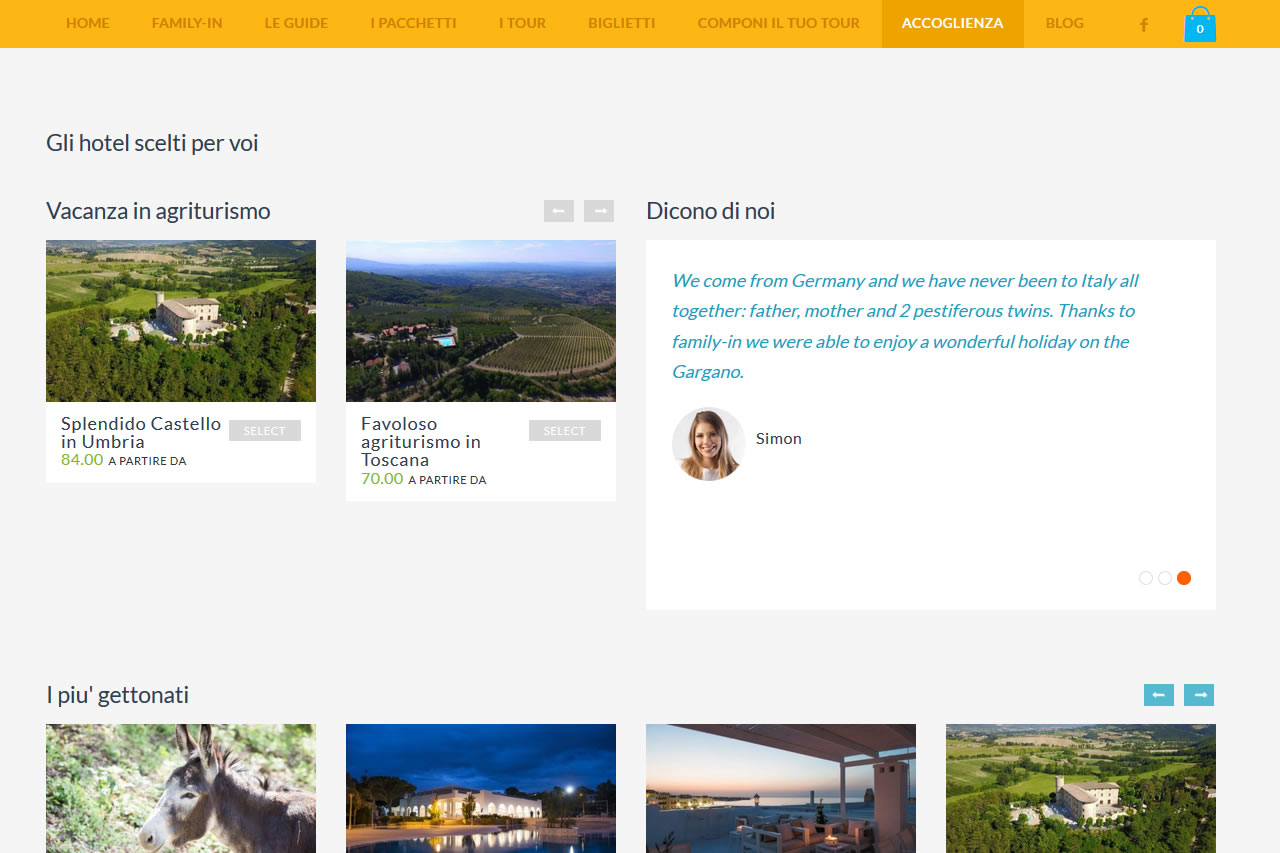Click previous arrow in Vacanza in agriturismo
Image resolution: width=1280 pixels, height=853 pixels.
(x=559, y=211)
